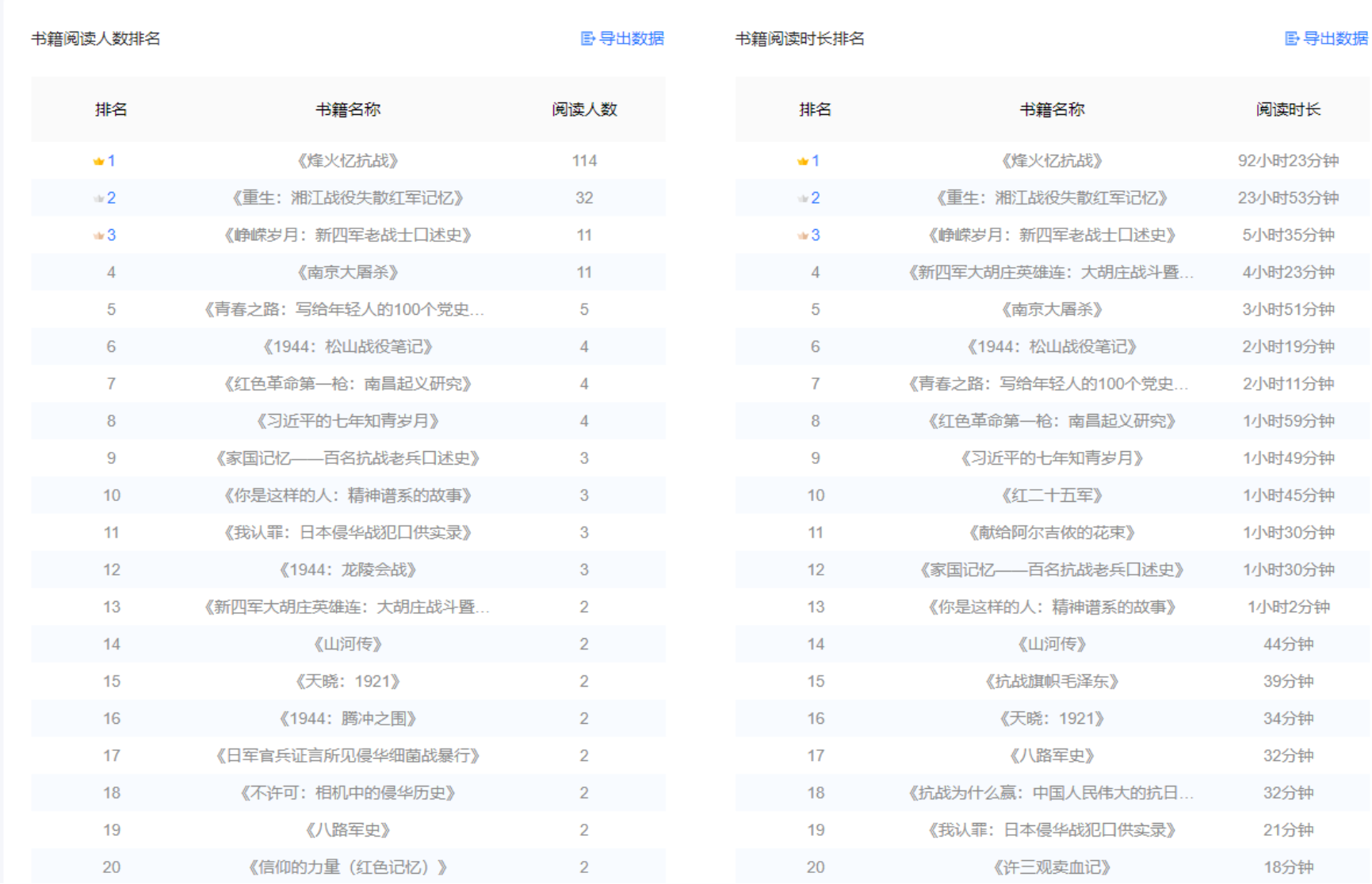Click bronze crown icon in reader count table

(x=98, y=235)
